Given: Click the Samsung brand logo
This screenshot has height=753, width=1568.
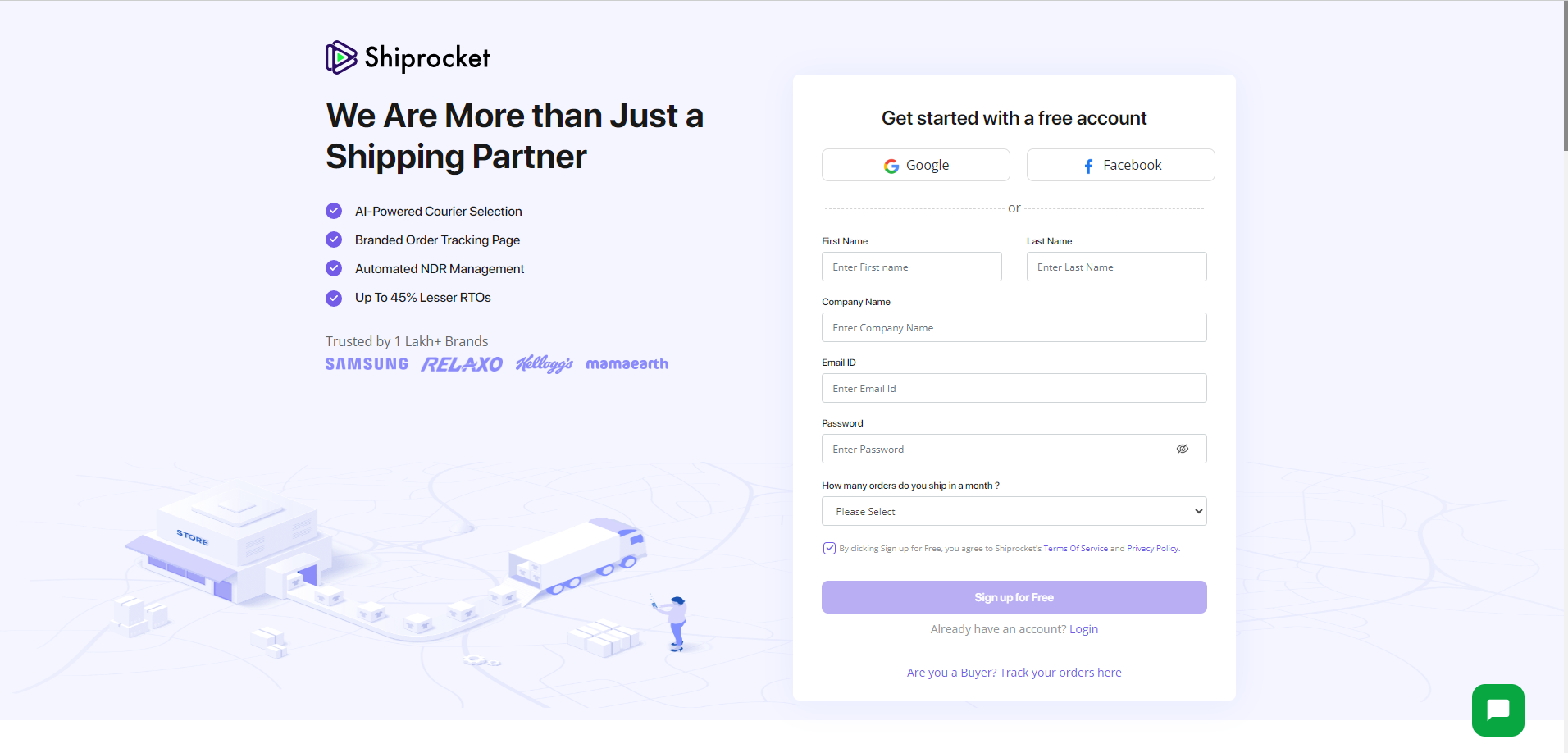Looking at the screenshot, I should 366,363.
